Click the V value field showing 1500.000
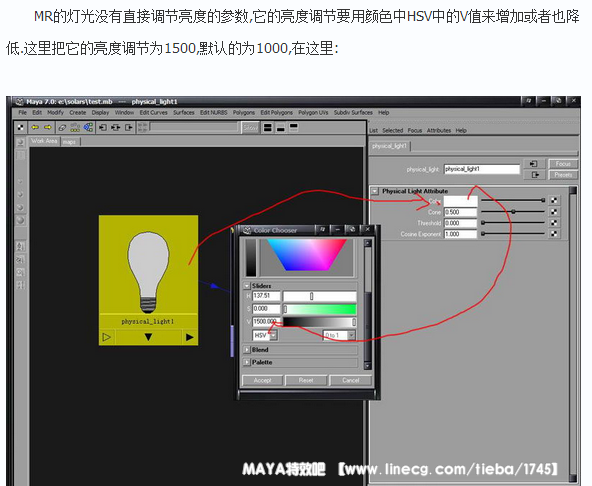Screen dimensions: 592x486 pyautogui.click(x=266, y=322)
